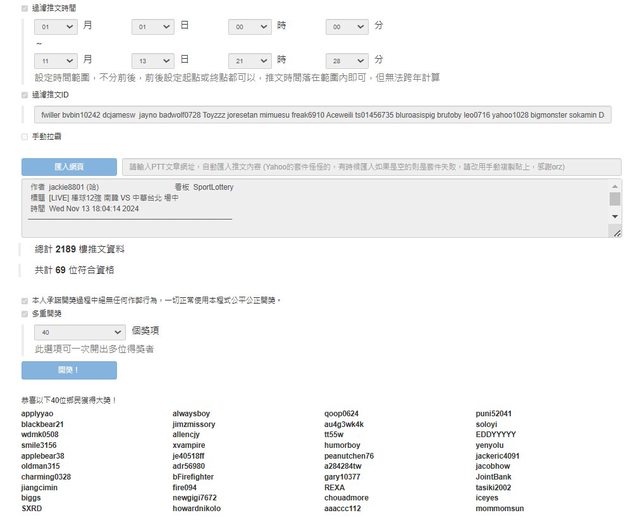
Task: Click the filtered ID list input field
Action: pos(322,116)
